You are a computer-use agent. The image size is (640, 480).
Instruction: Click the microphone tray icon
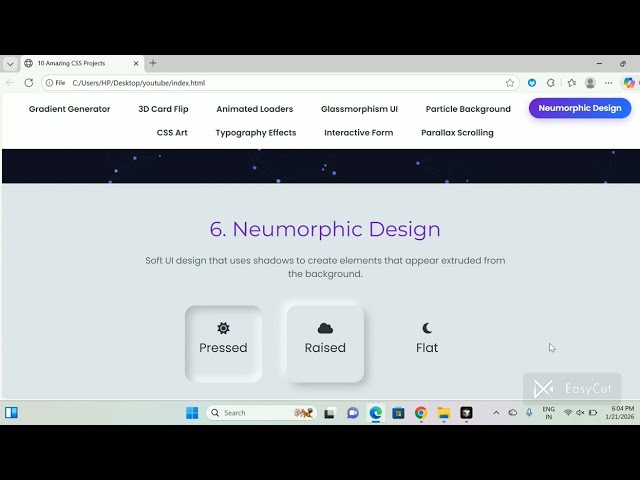pos(529,413)
